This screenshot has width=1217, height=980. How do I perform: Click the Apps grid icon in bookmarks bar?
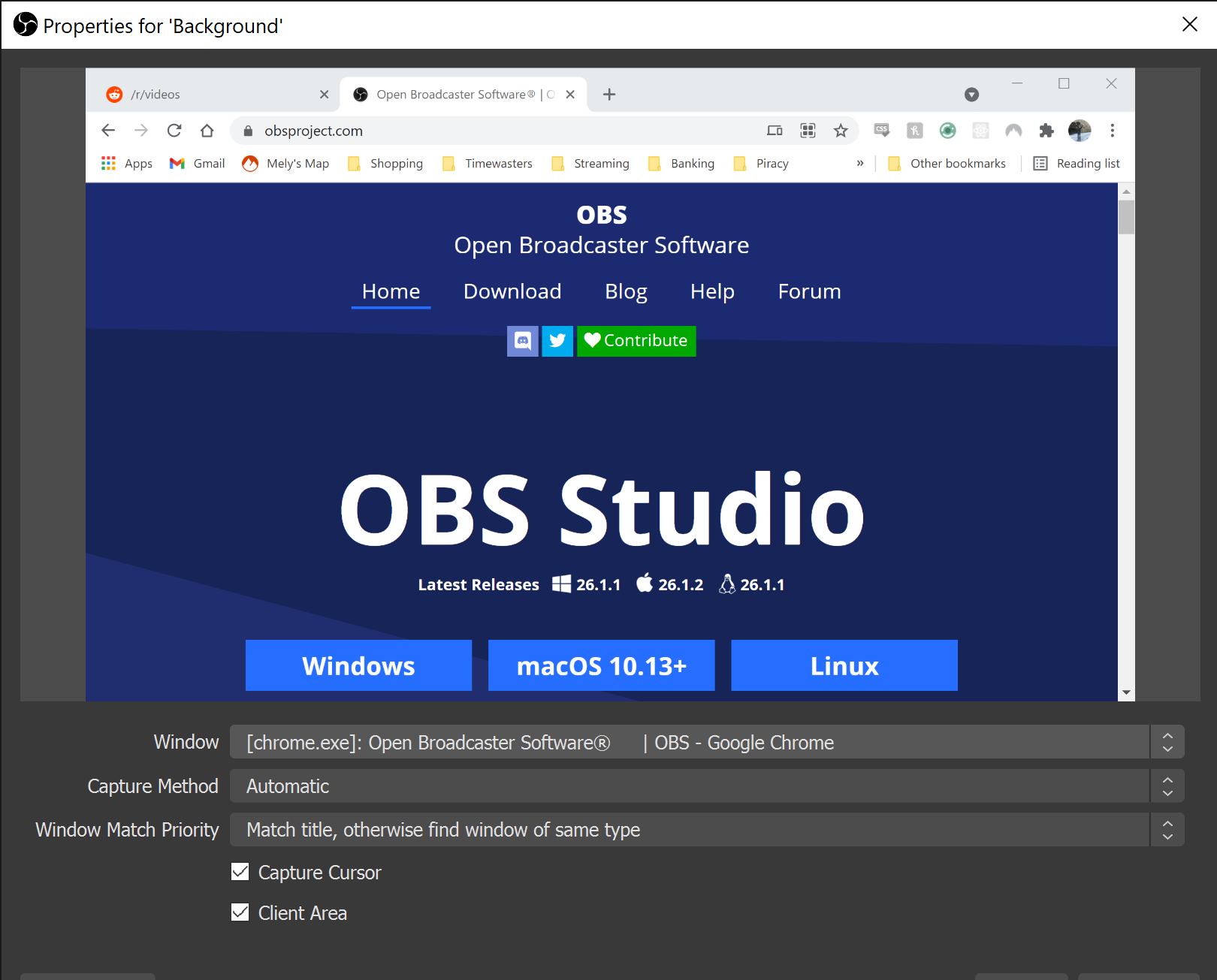pos(109,163)
